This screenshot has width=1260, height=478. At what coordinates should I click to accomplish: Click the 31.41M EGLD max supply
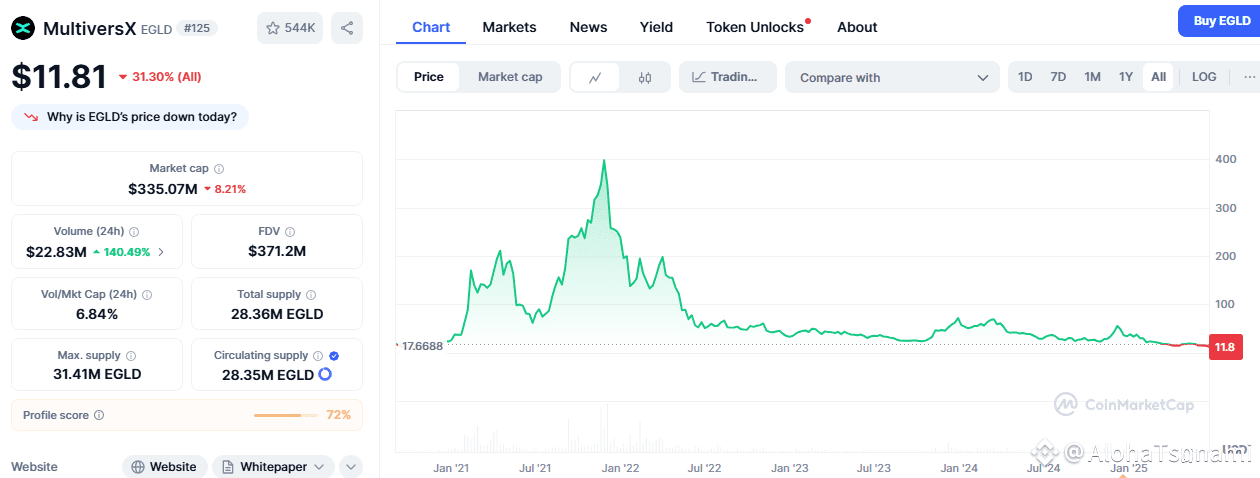pos(96,374)
